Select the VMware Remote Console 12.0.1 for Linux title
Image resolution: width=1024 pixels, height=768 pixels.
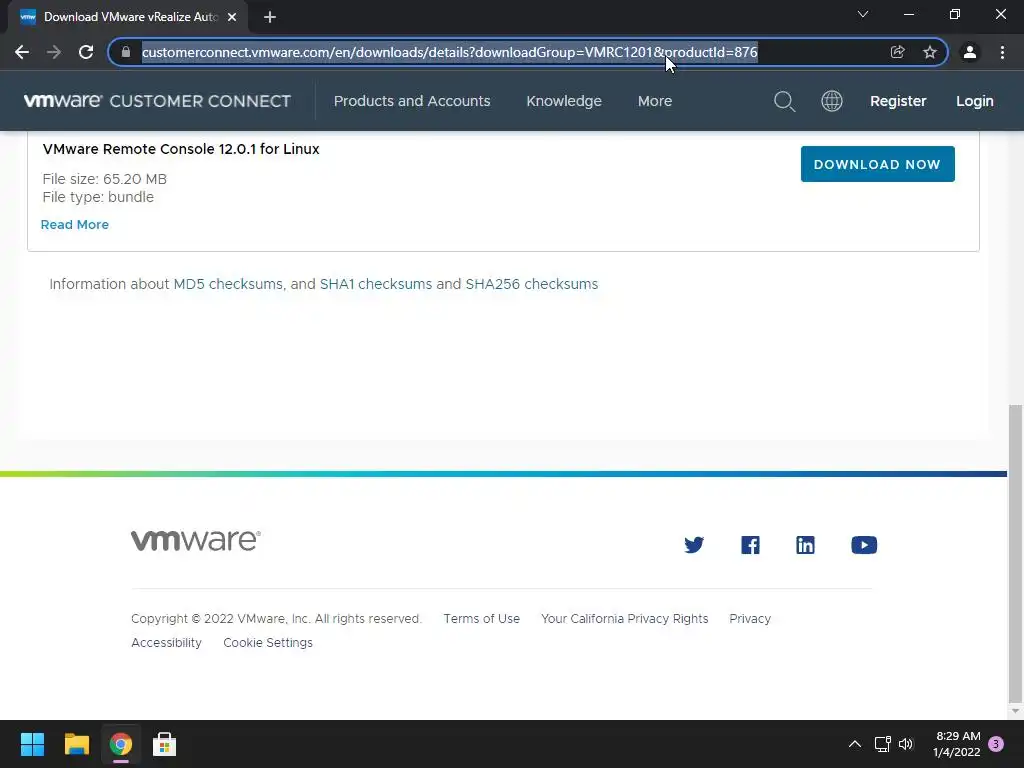181,149
